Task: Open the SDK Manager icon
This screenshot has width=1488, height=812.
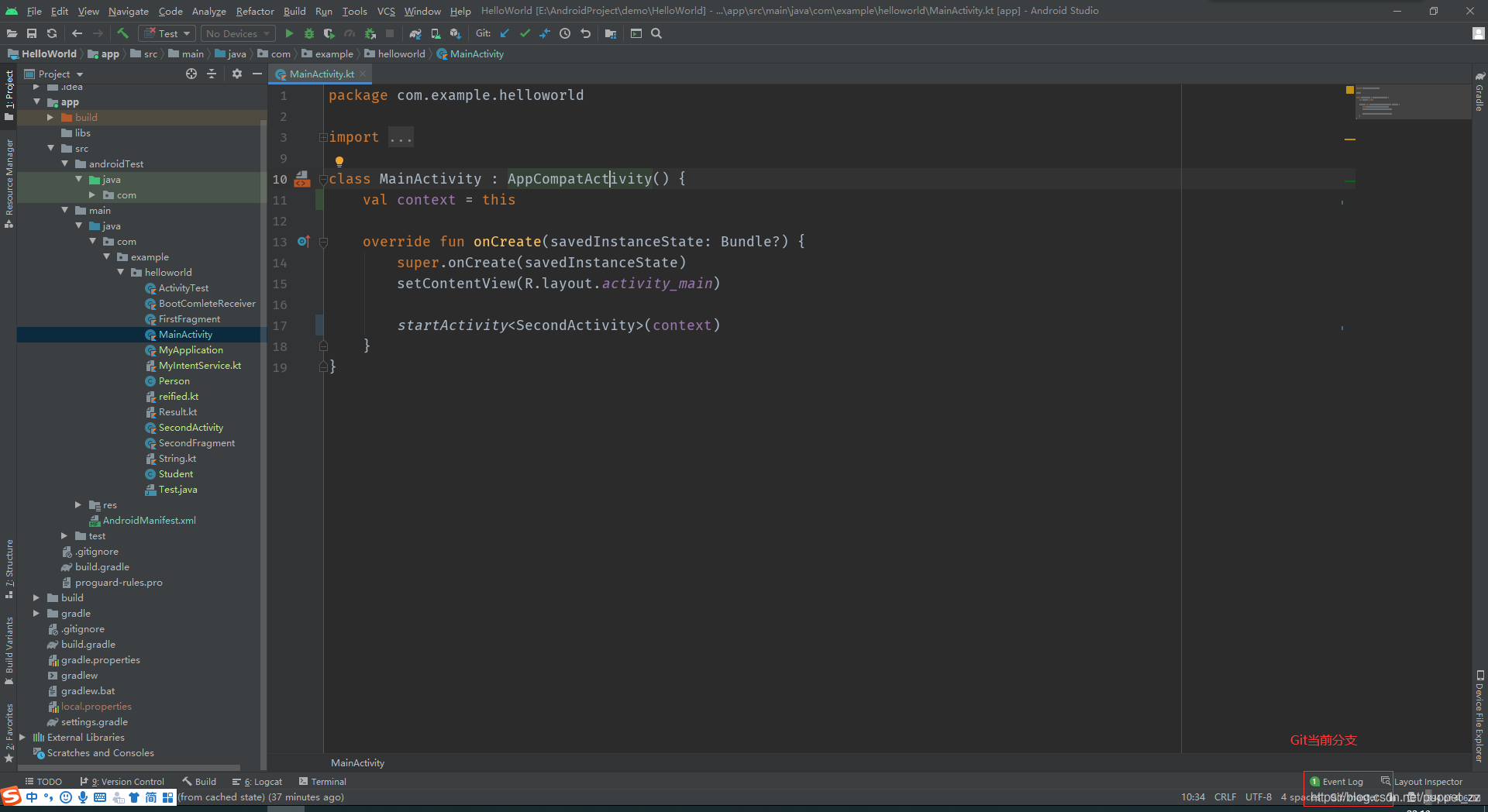Action: (x=456, y=33)
